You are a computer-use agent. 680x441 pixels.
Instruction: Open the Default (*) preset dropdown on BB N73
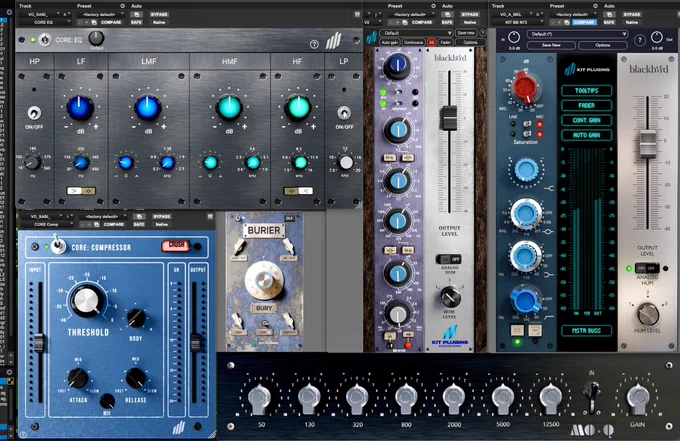point(577,34)
